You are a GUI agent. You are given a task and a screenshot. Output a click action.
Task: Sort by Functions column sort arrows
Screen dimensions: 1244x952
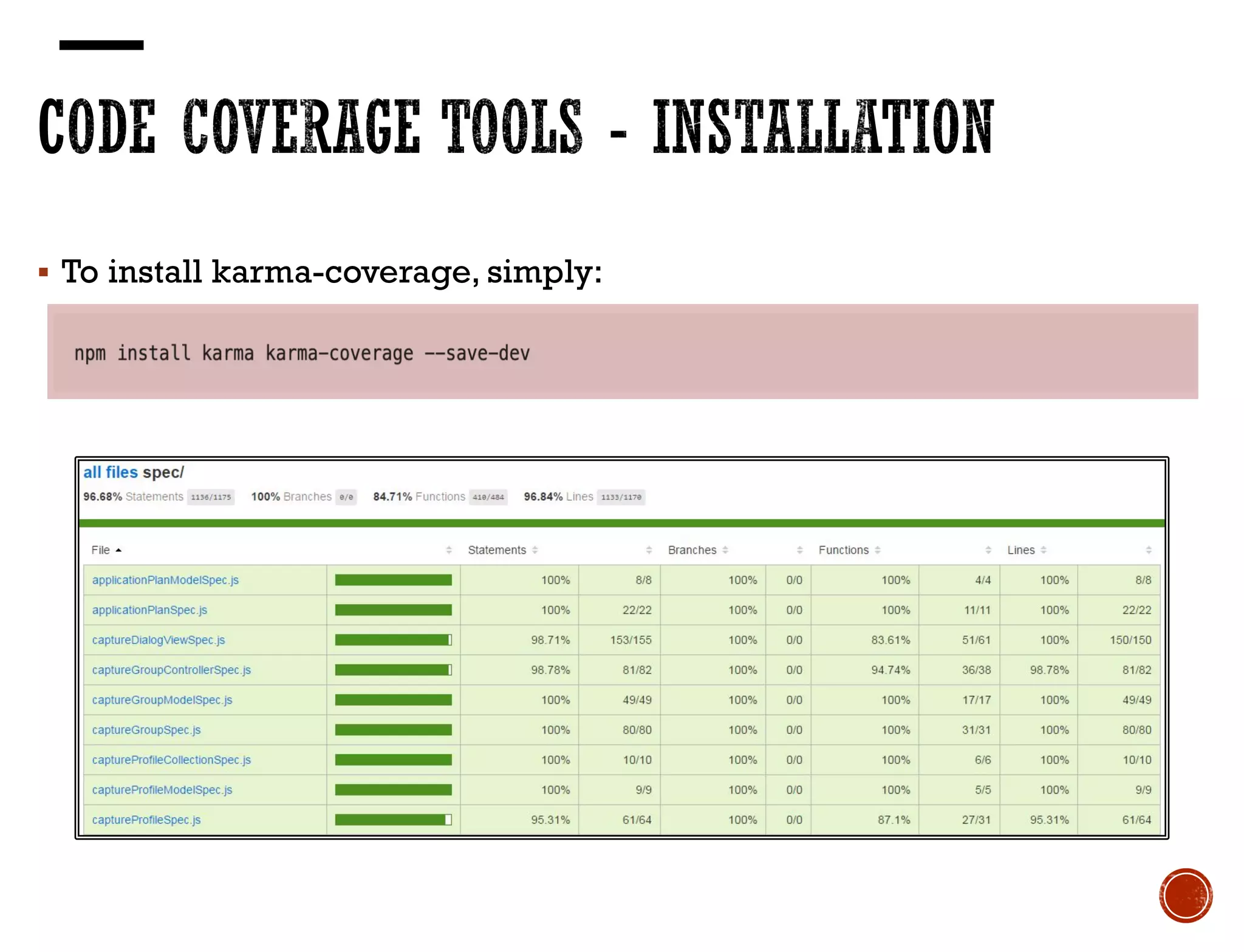click(878, 550)
